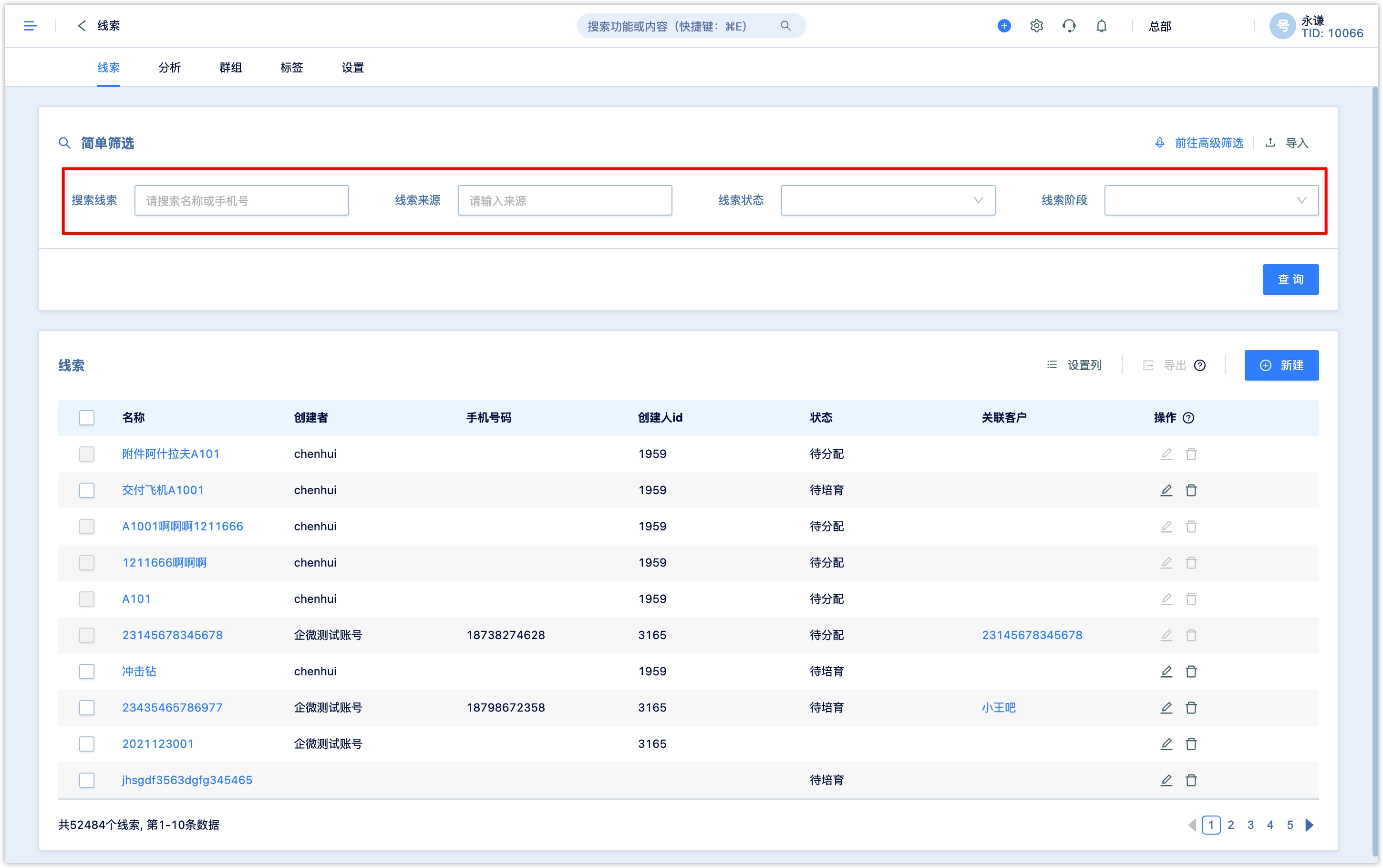Click the 搜索线索 input field
Screen dimensions: 1383x868
coord(241,200)
